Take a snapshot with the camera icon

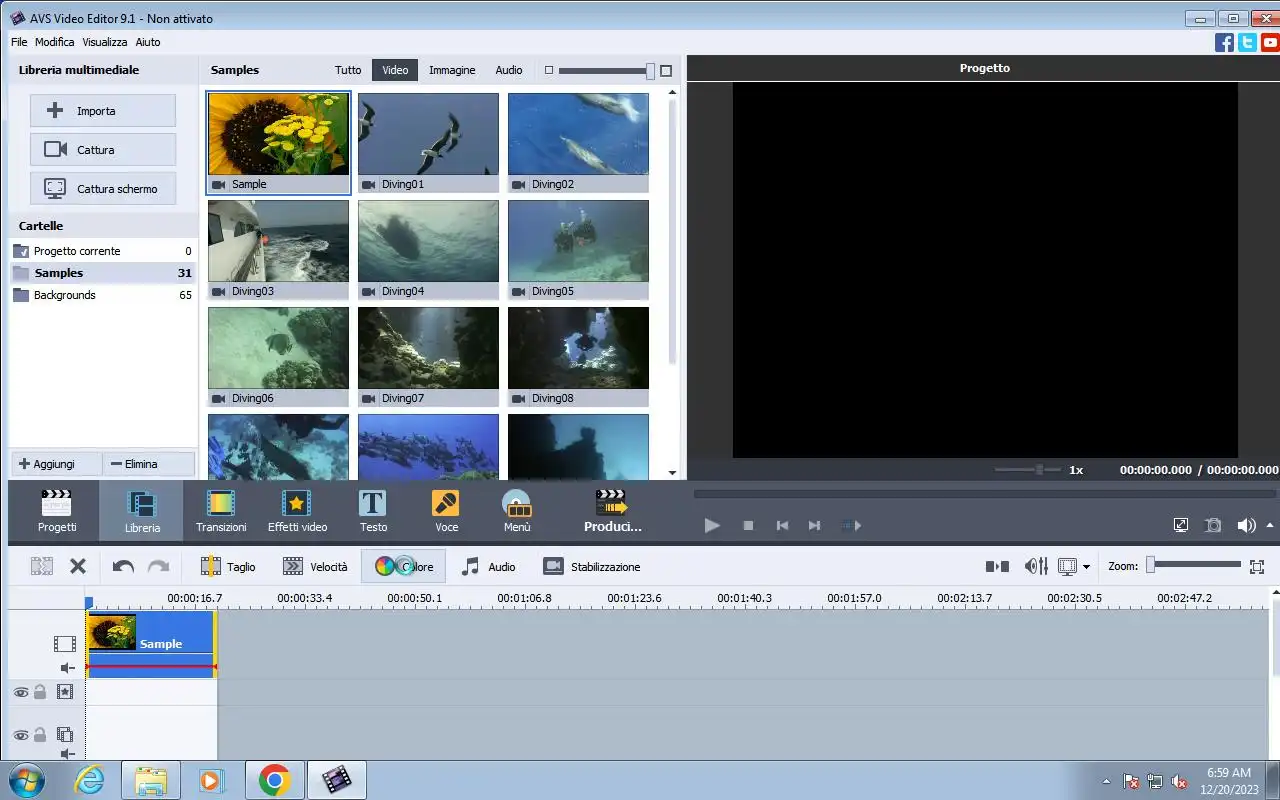point(1213,525)
